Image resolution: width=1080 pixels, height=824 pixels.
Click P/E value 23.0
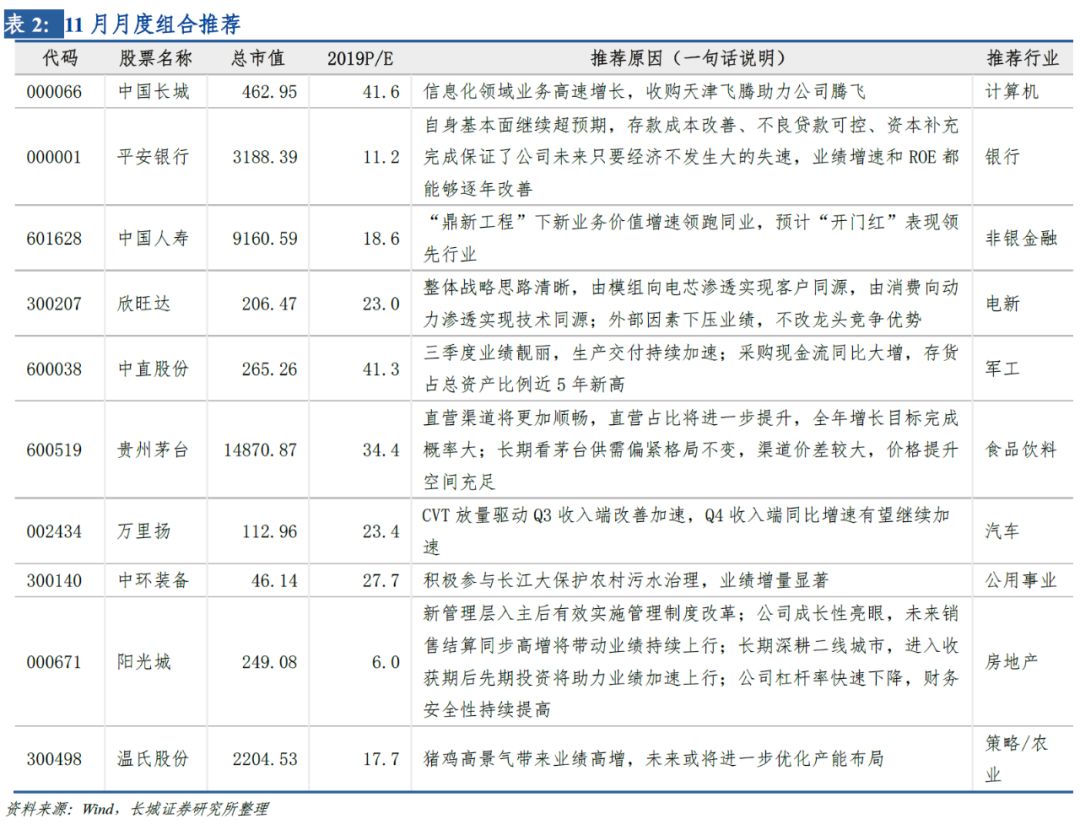point(381,304)
